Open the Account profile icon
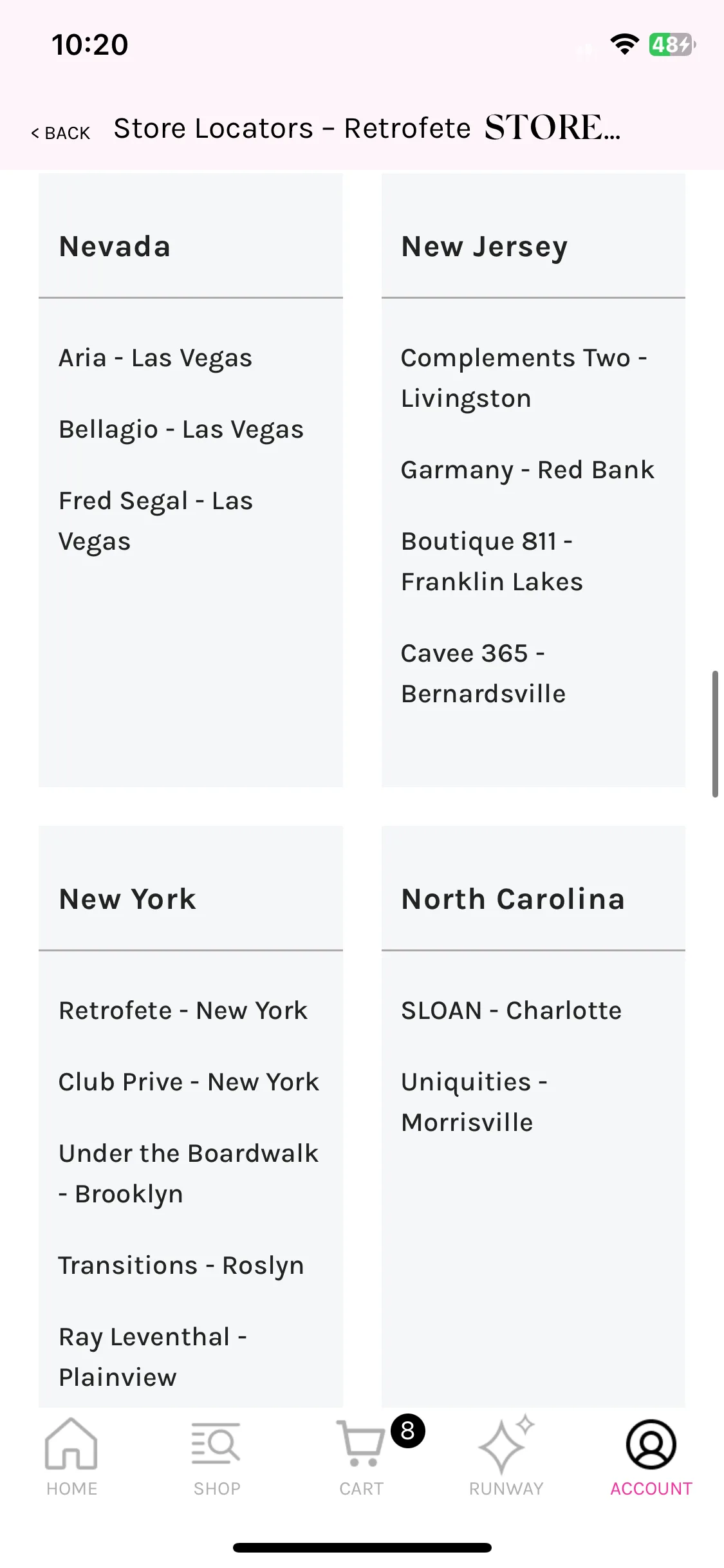The height and width of the screenshot is (1568, 724). point(651,1444)
